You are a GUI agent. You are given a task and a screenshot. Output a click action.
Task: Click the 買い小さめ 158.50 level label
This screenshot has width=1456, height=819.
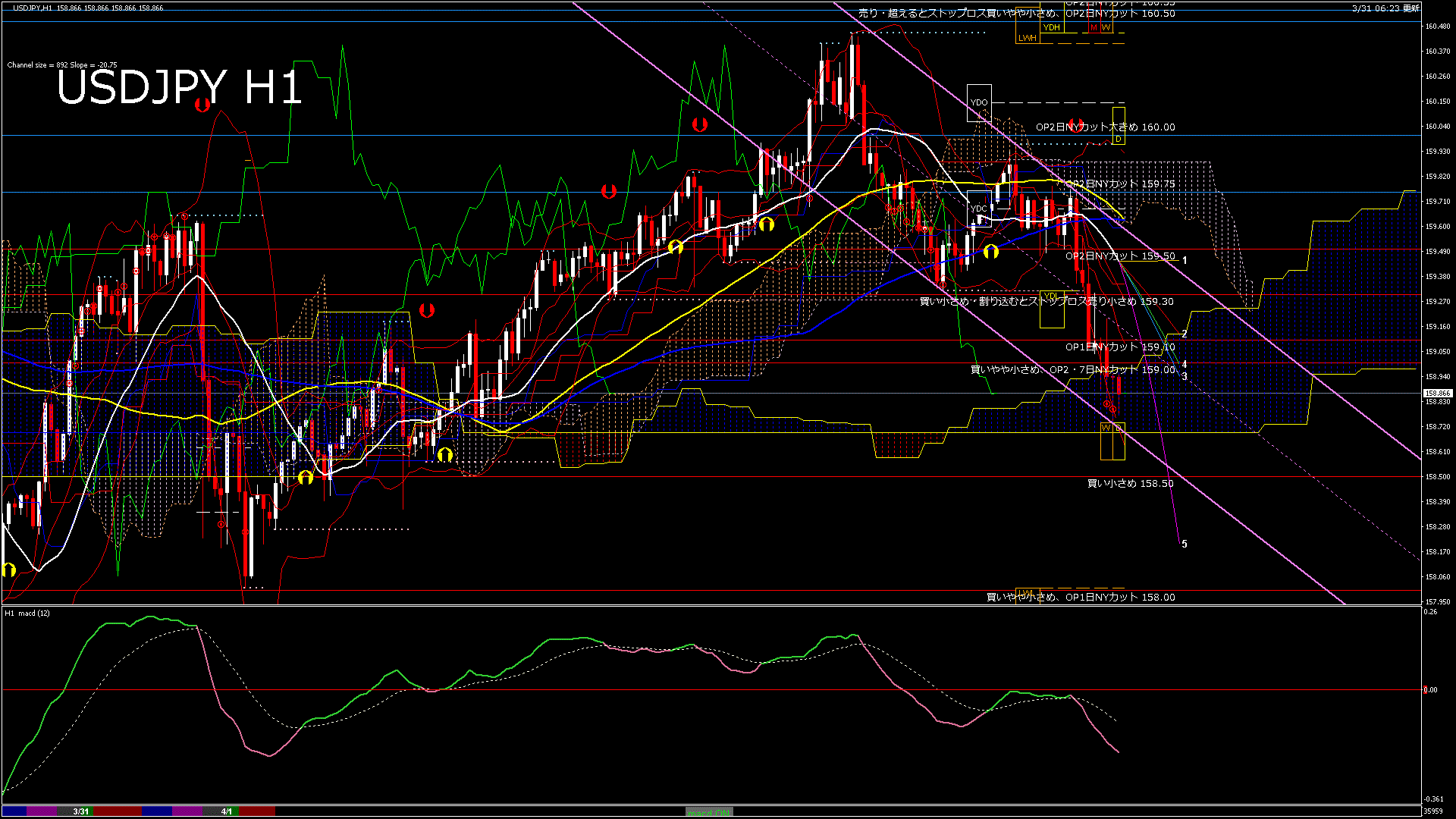(1130, 483)
